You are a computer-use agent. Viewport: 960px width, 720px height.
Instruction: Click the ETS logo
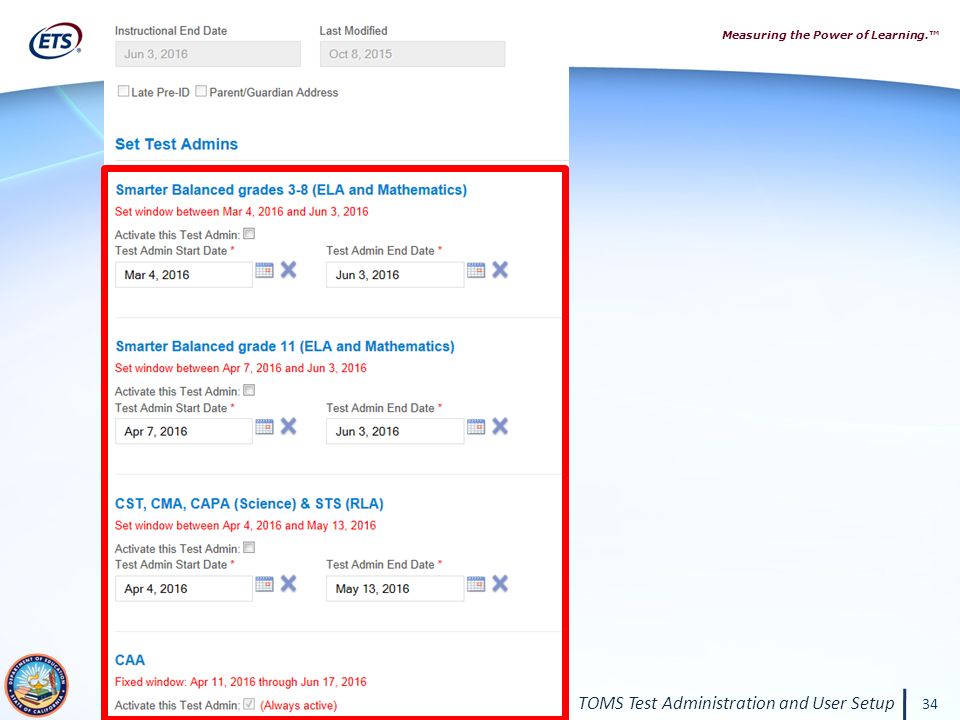56,41
